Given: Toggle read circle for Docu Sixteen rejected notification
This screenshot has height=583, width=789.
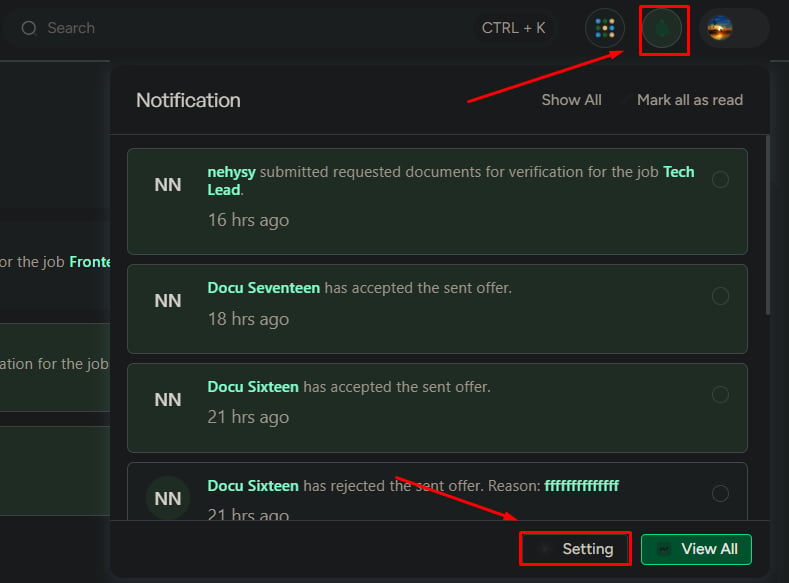Looking at the screenshot, I should [720, 493].
